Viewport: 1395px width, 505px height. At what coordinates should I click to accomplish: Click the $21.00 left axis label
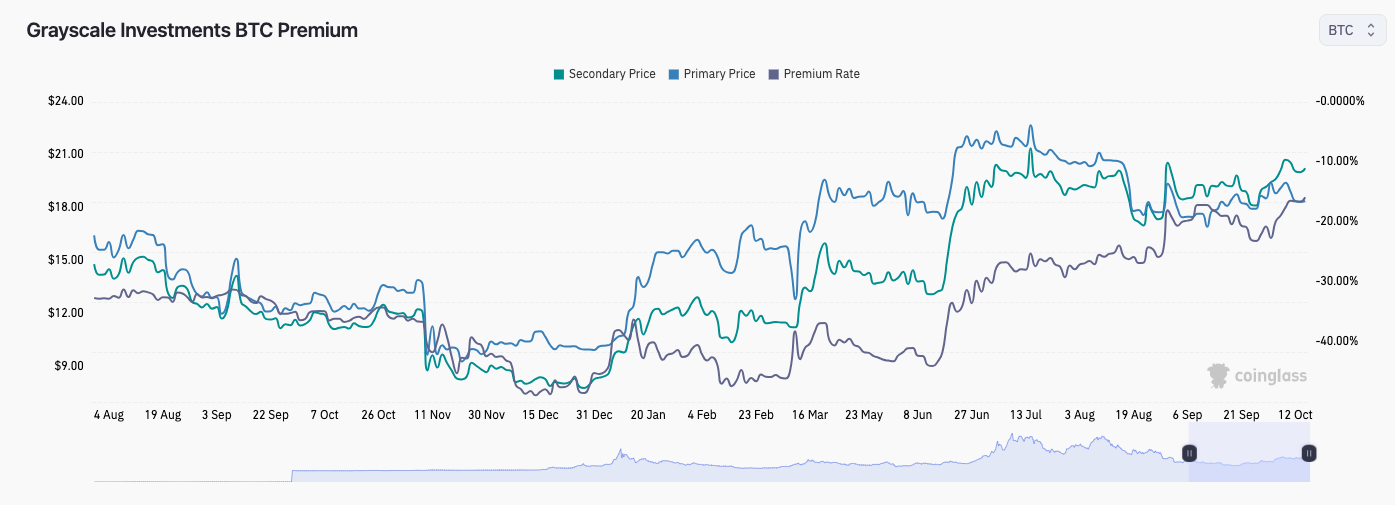coord(65,154)
